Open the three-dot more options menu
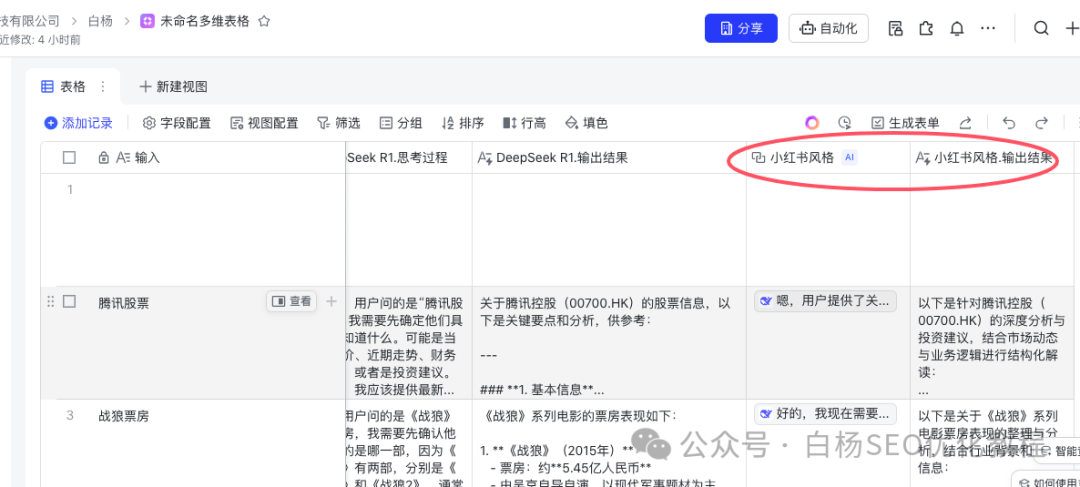Image resolution: width=1080 pixels, height=487 pixels. (988, 29)
